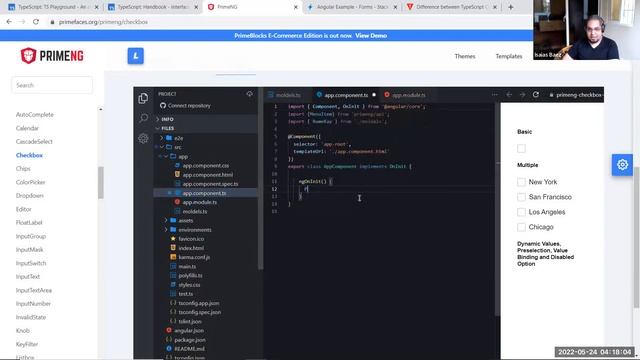Open the AutoComplete component page

(35, 115)
